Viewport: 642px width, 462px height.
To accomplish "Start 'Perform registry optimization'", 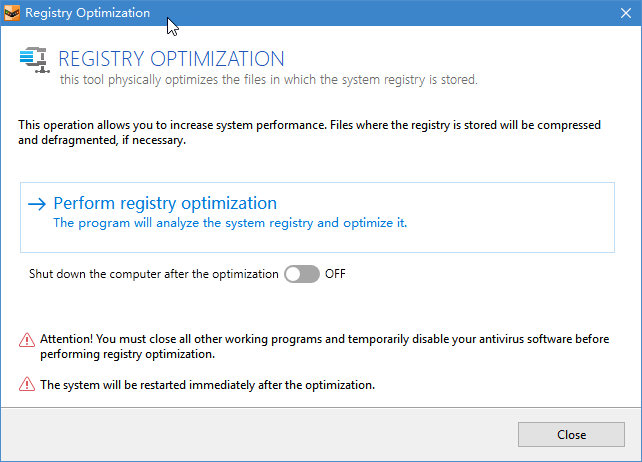I will [x=165, y=203].
